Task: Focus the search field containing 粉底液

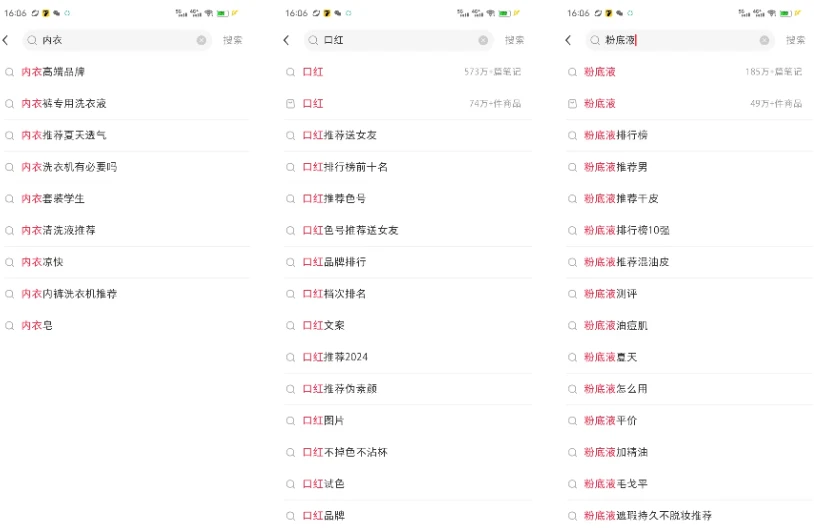Action: pyautogui.click(x=680, y=40)
